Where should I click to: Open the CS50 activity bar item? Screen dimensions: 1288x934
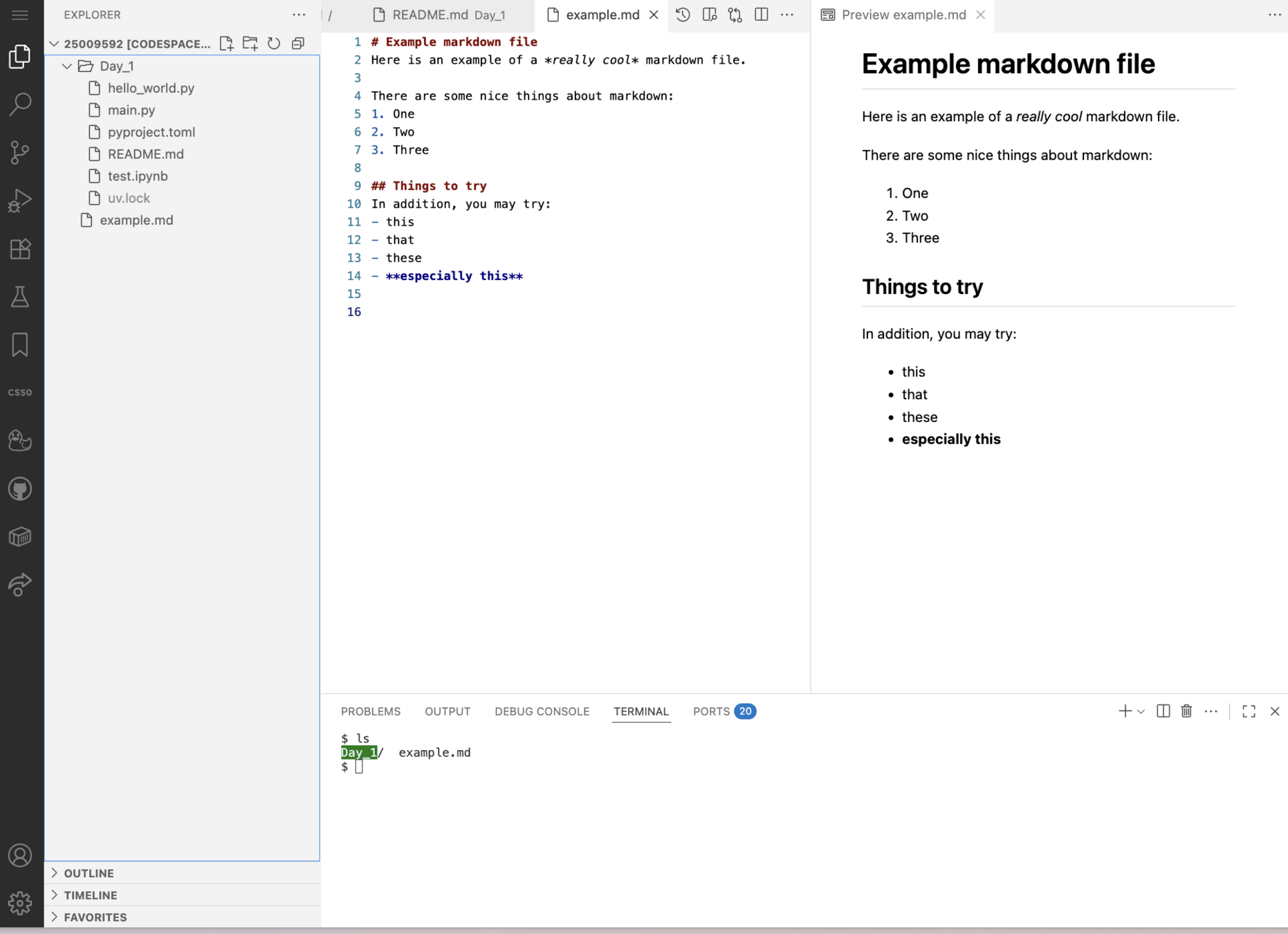point(20,392)
